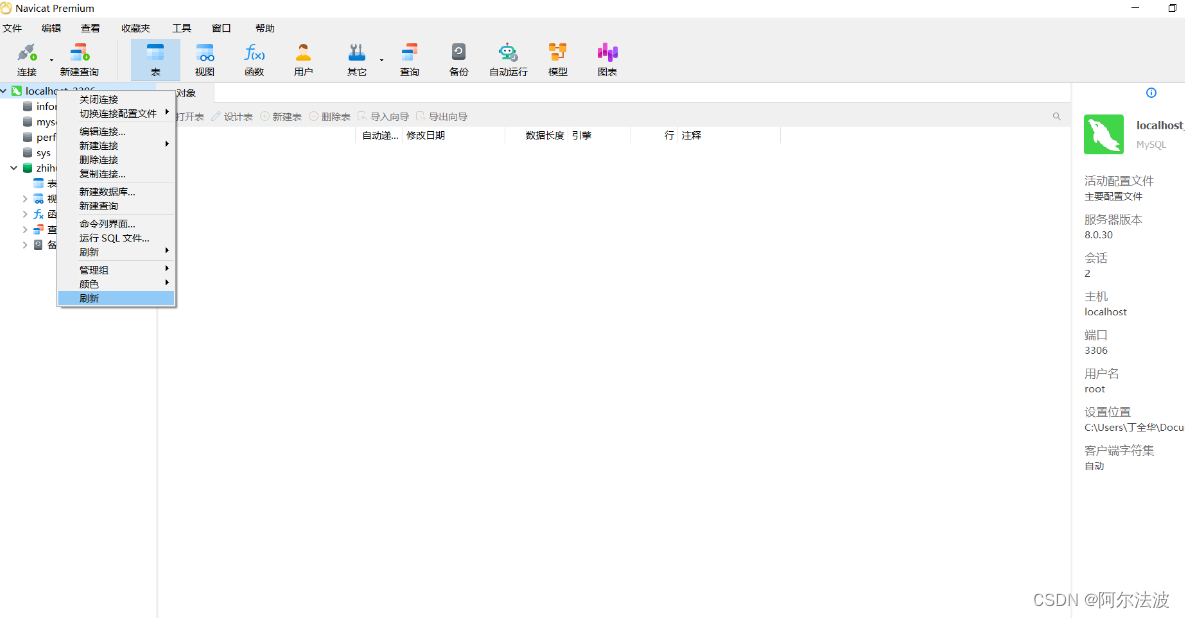Click the highlighted 刷新 entry at the menu bottom
The height and width of the screenshot is (618, 1185).
pos(116,298)
